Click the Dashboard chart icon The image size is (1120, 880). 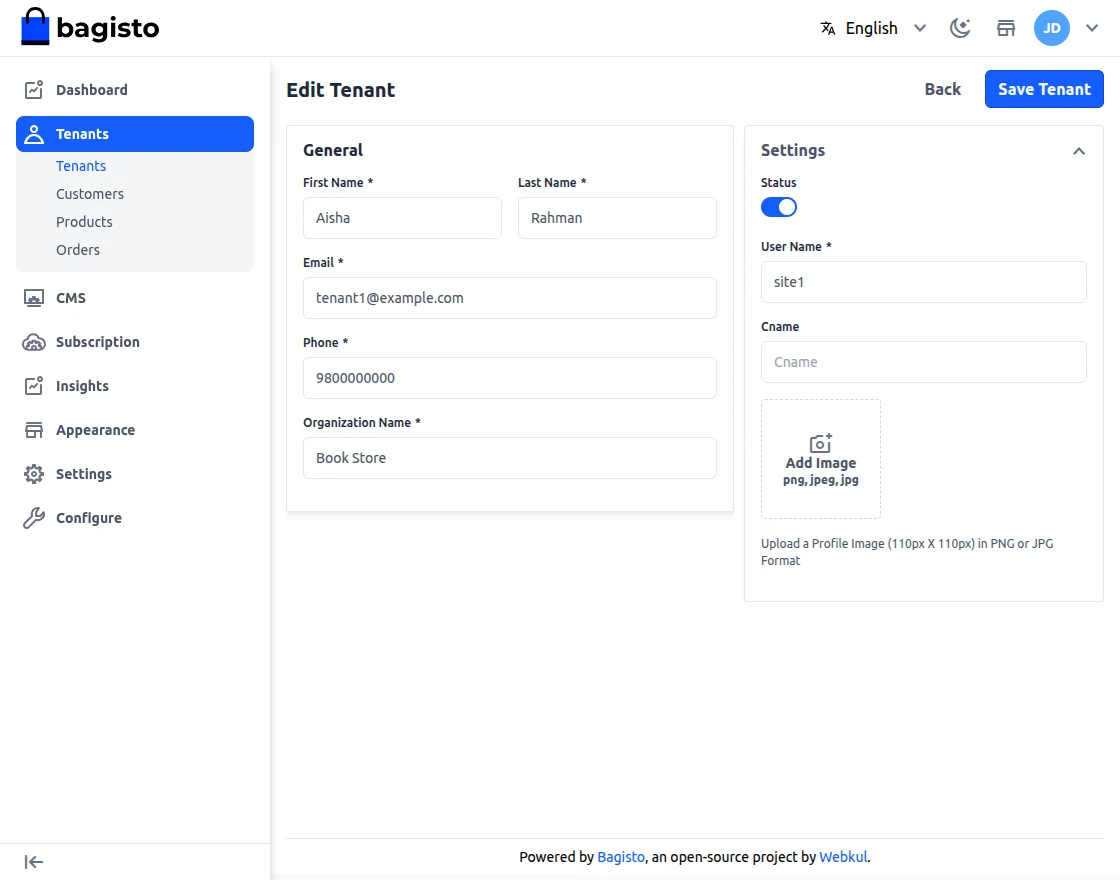coord(34,89)
